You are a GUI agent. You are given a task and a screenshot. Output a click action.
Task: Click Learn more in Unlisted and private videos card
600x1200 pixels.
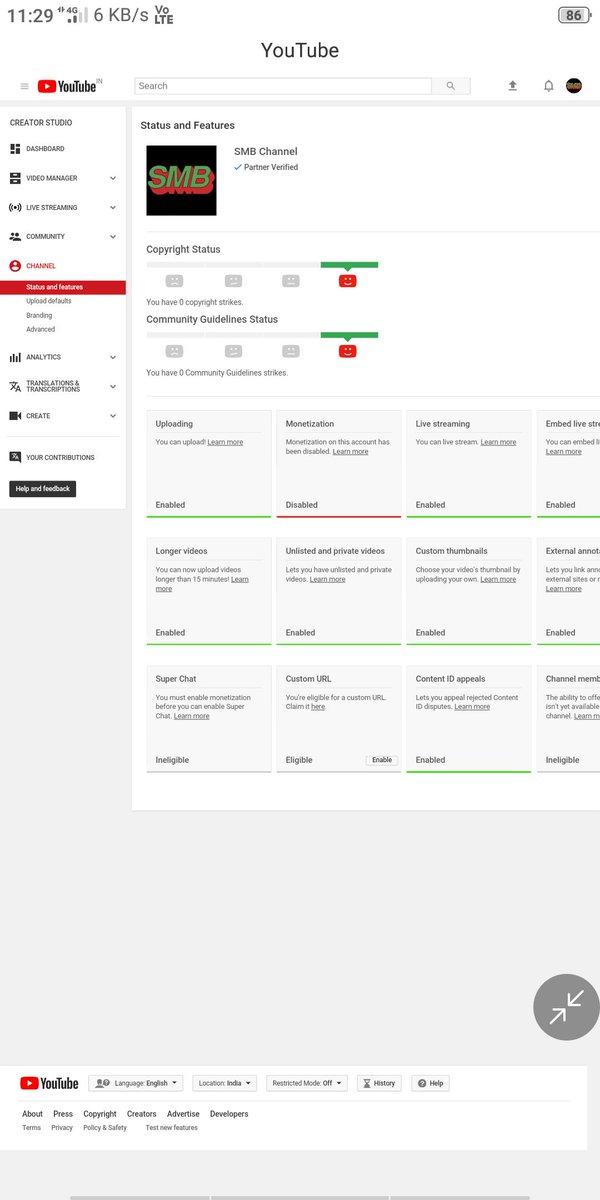pyautogui.click(x=327, y=579)
